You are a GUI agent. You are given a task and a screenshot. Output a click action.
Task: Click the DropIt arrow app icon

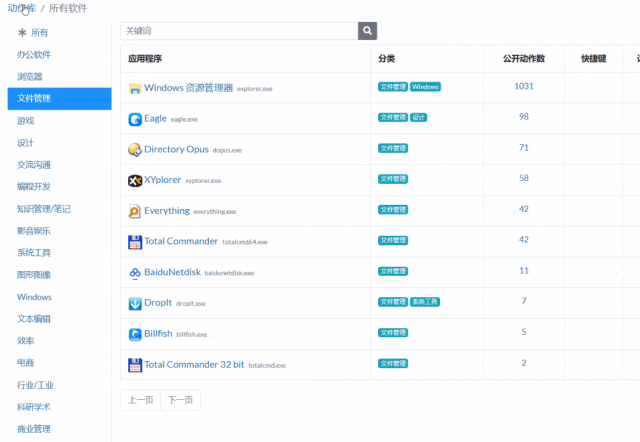coord(135,304)
